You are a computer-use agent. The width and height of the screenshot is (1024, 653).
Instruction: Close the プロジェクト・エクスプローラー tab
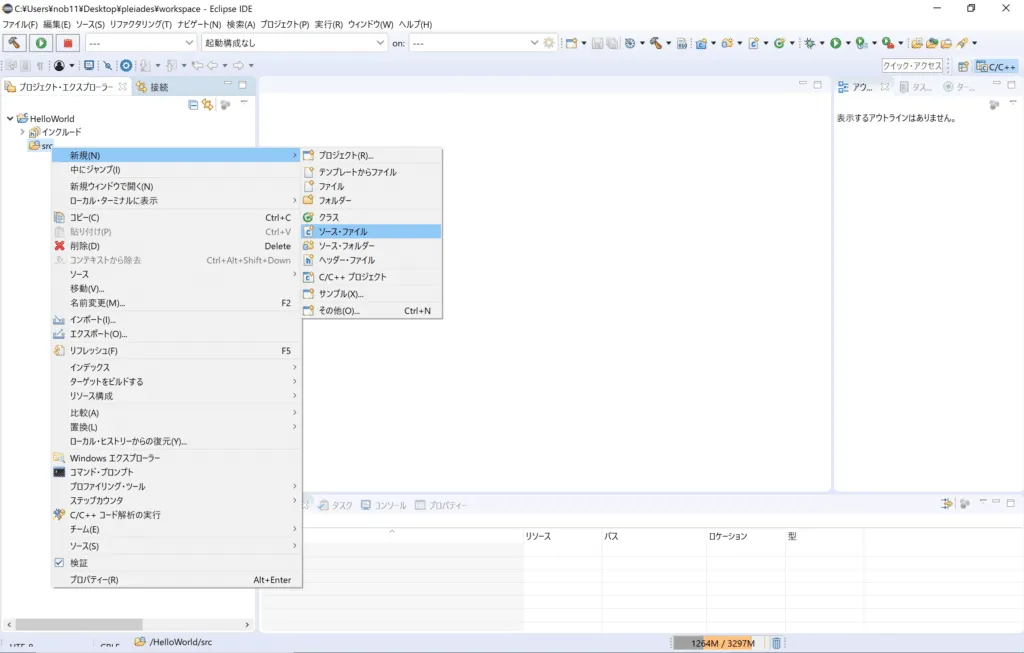click(122, 86)
